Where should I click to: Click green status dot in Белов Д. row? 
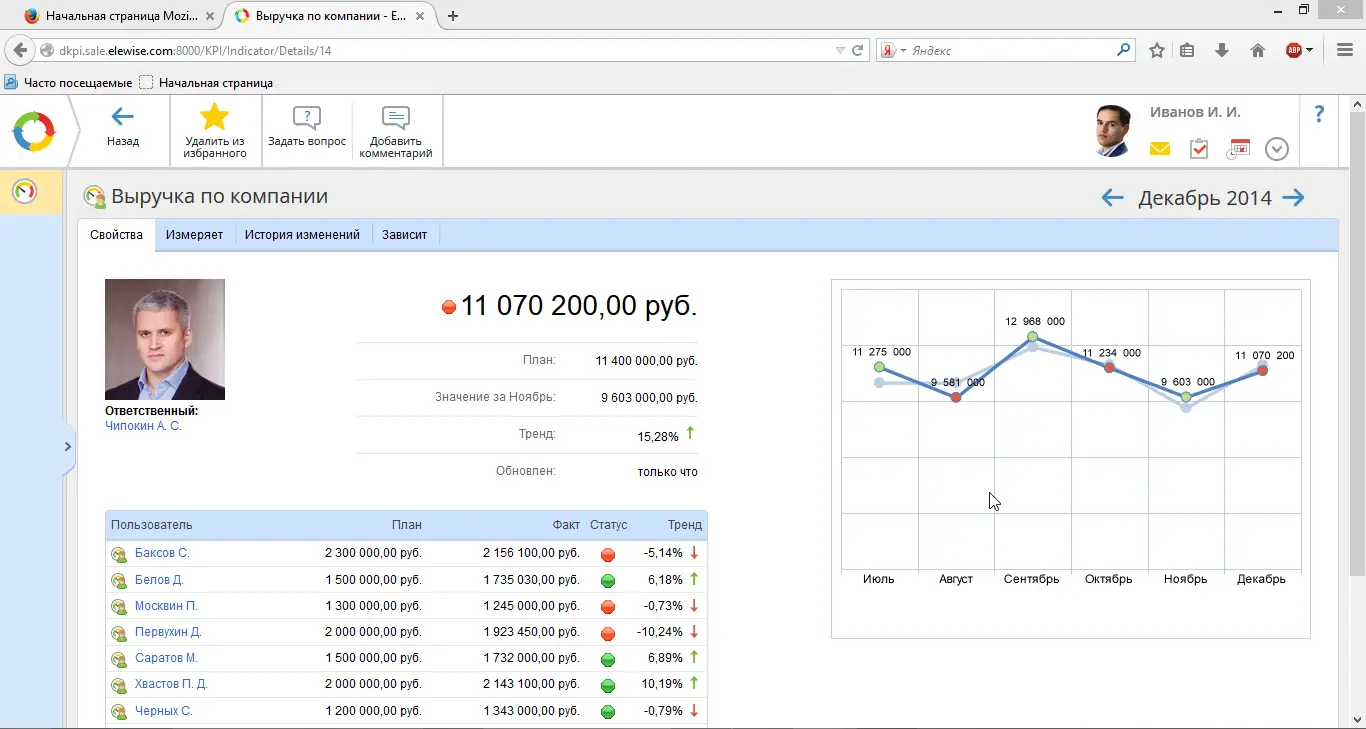[x=608, y=581]
